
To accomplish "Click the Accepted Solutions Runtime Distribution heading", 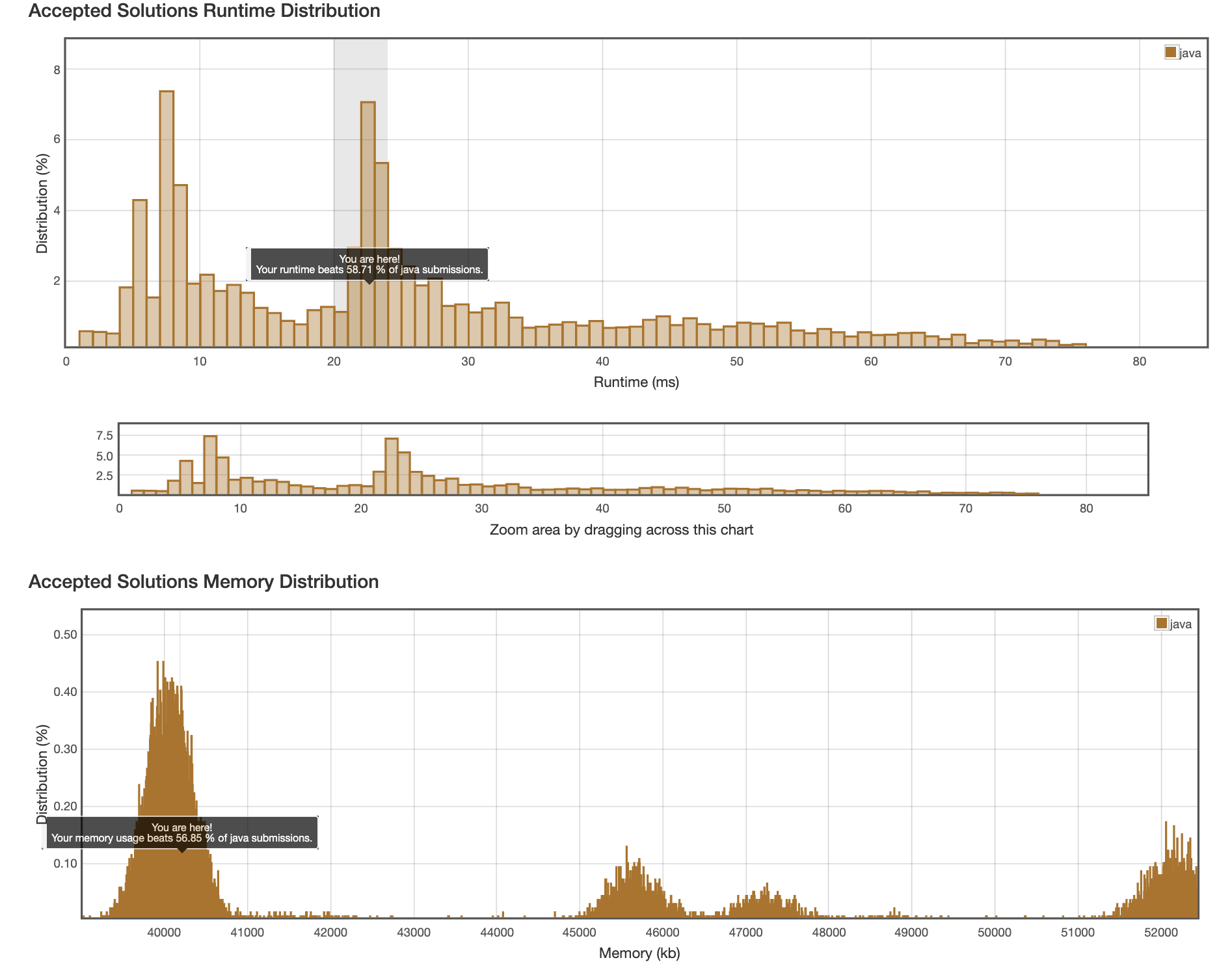I will pyautogui.click(x=204, y=11).
